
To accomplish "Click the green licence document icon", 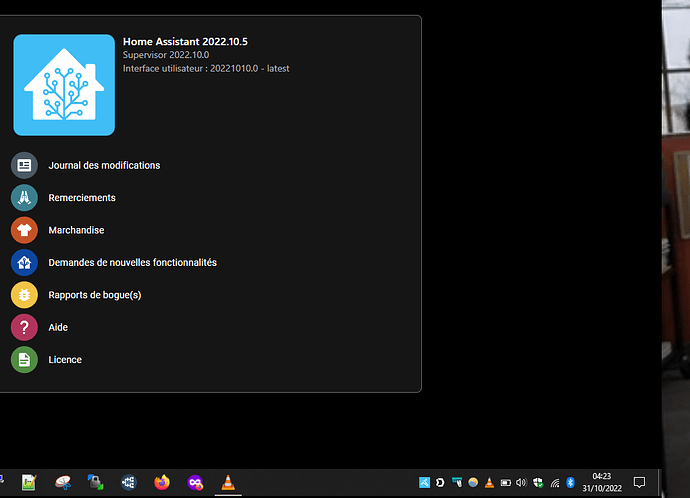I will [24, 360].
